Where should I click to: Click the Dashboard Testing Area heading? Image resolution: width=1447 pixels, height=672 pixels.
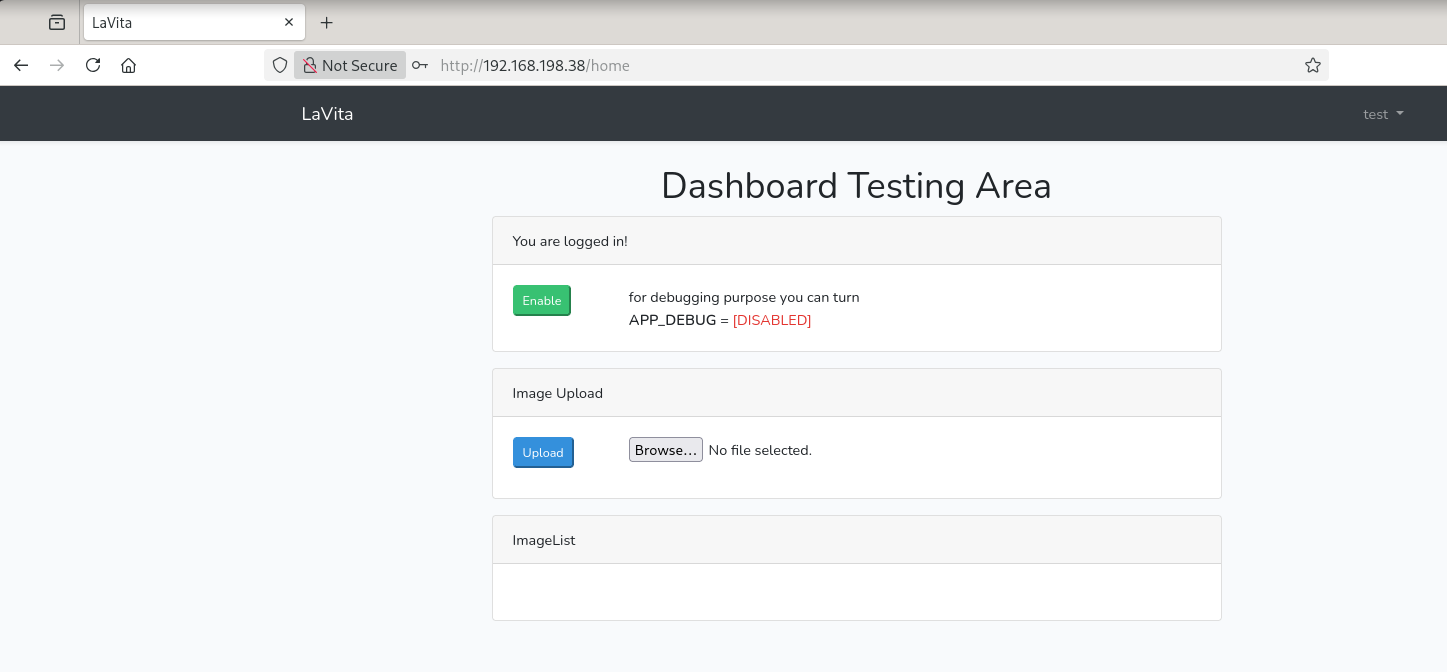coord(856,186)
